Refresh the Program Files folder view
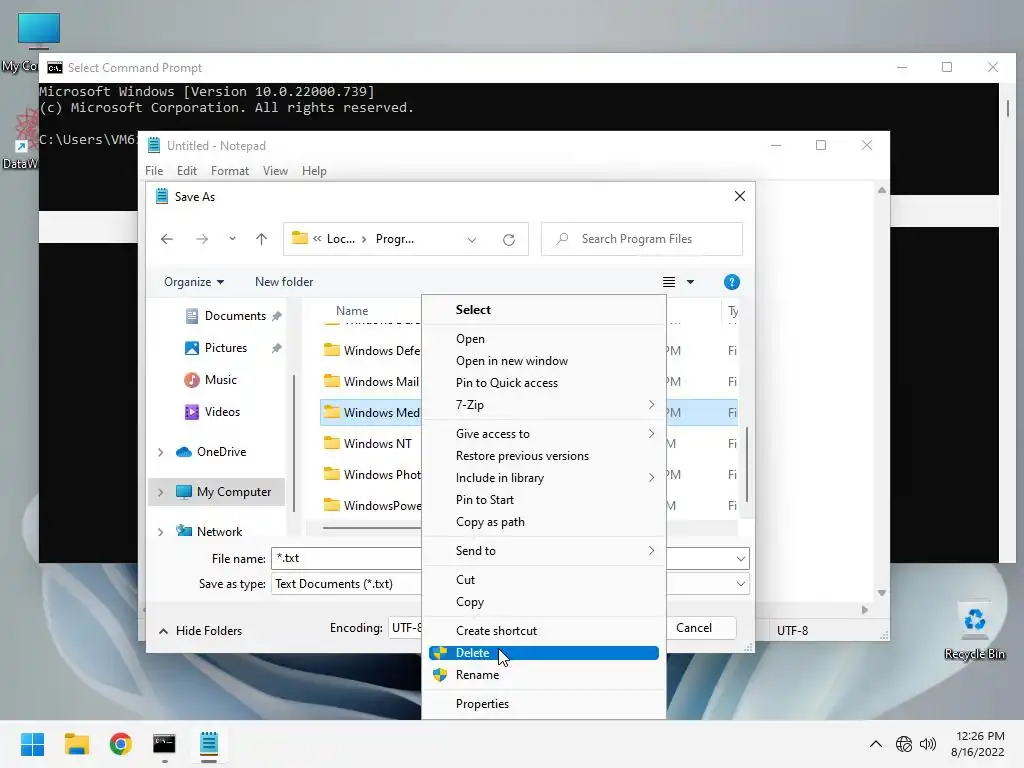This screenshot has height=768, width=1024. [509, 239]
